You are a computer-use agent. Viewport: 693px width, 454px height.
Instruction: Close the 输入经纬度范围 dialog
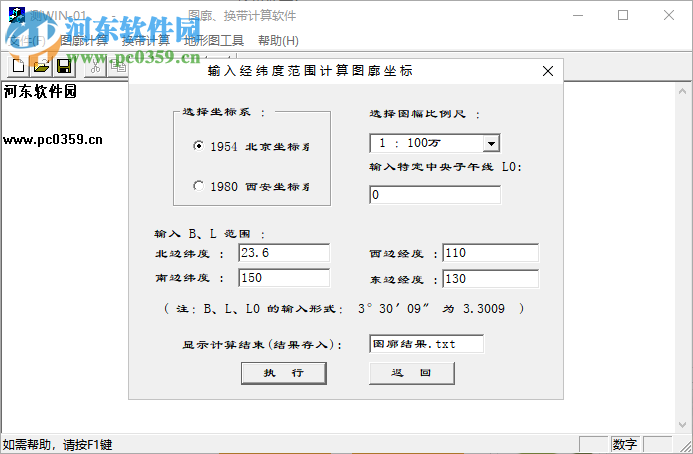(548, 71)
